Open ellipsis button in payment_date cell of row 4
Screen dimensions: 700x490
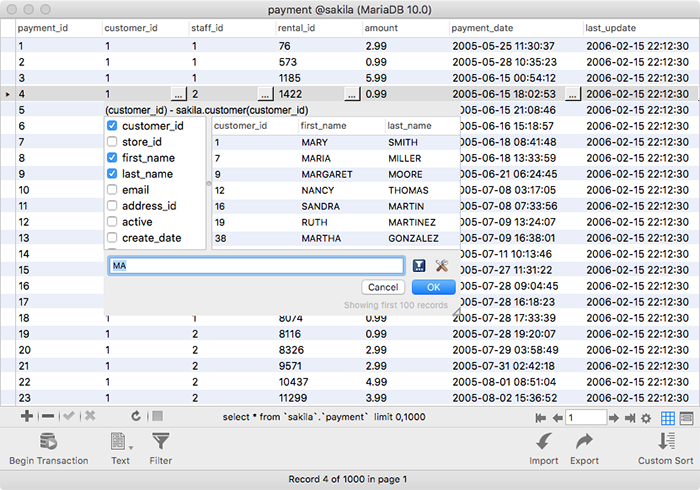[x=572, y=94]
